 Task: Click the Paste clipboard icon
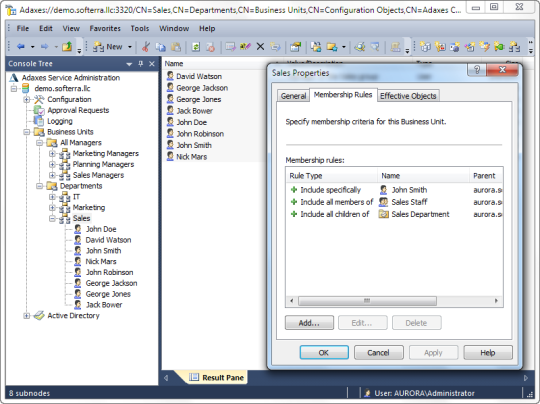(x=176, y=46)
